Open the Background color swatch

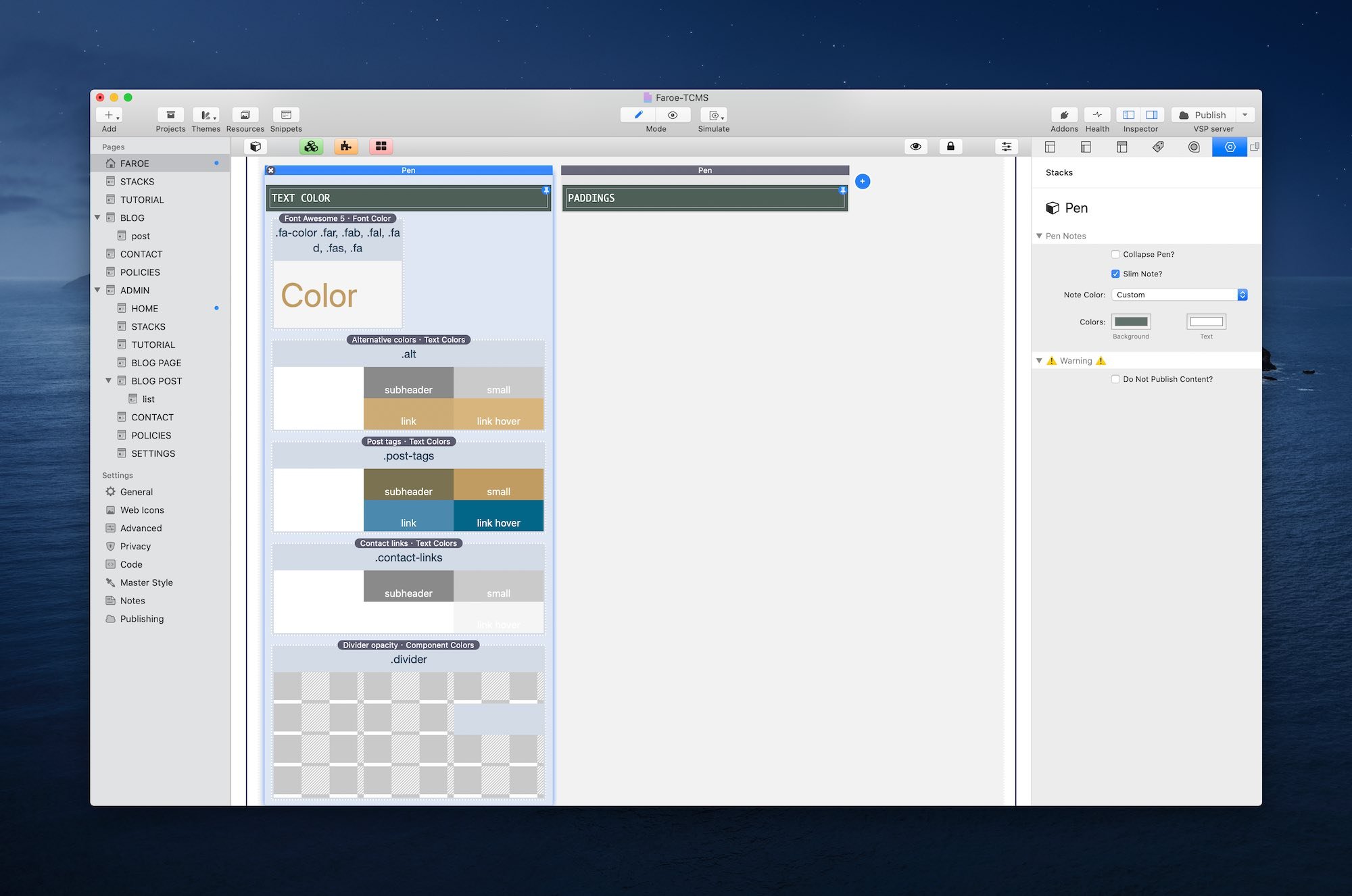(1131, 322)
